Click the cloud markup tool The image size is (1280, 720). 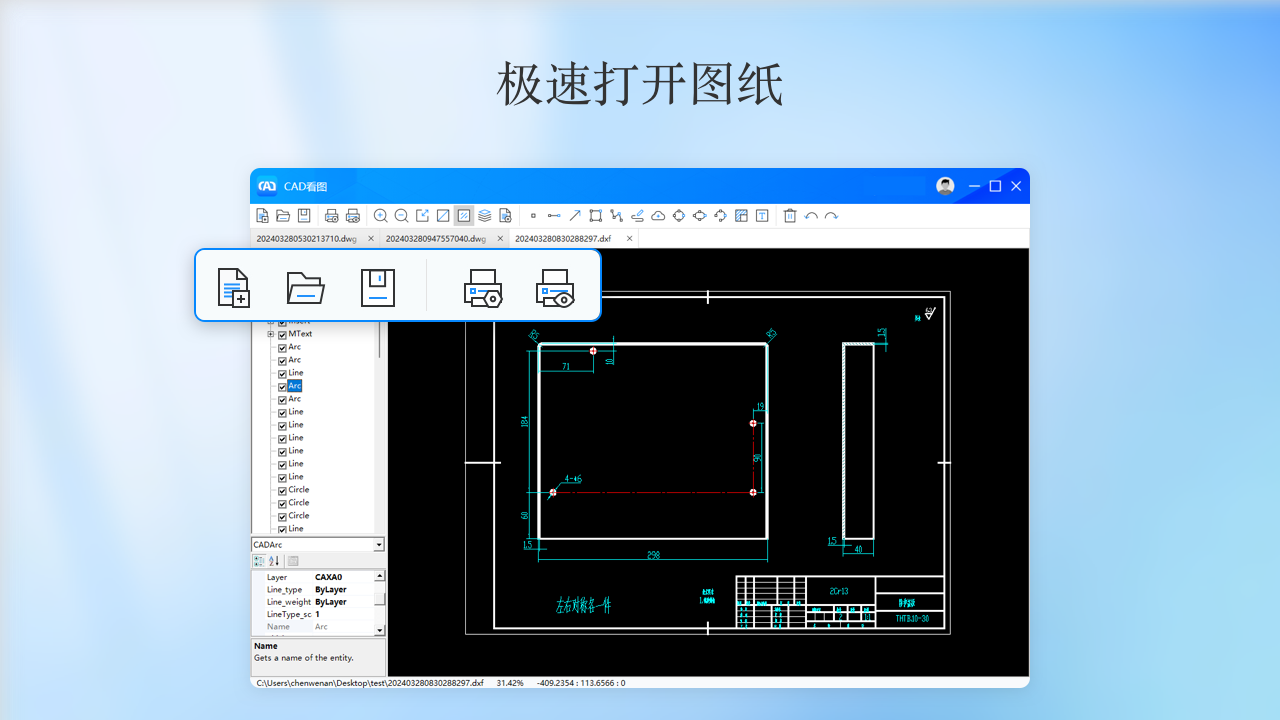(x=658, y=215)
